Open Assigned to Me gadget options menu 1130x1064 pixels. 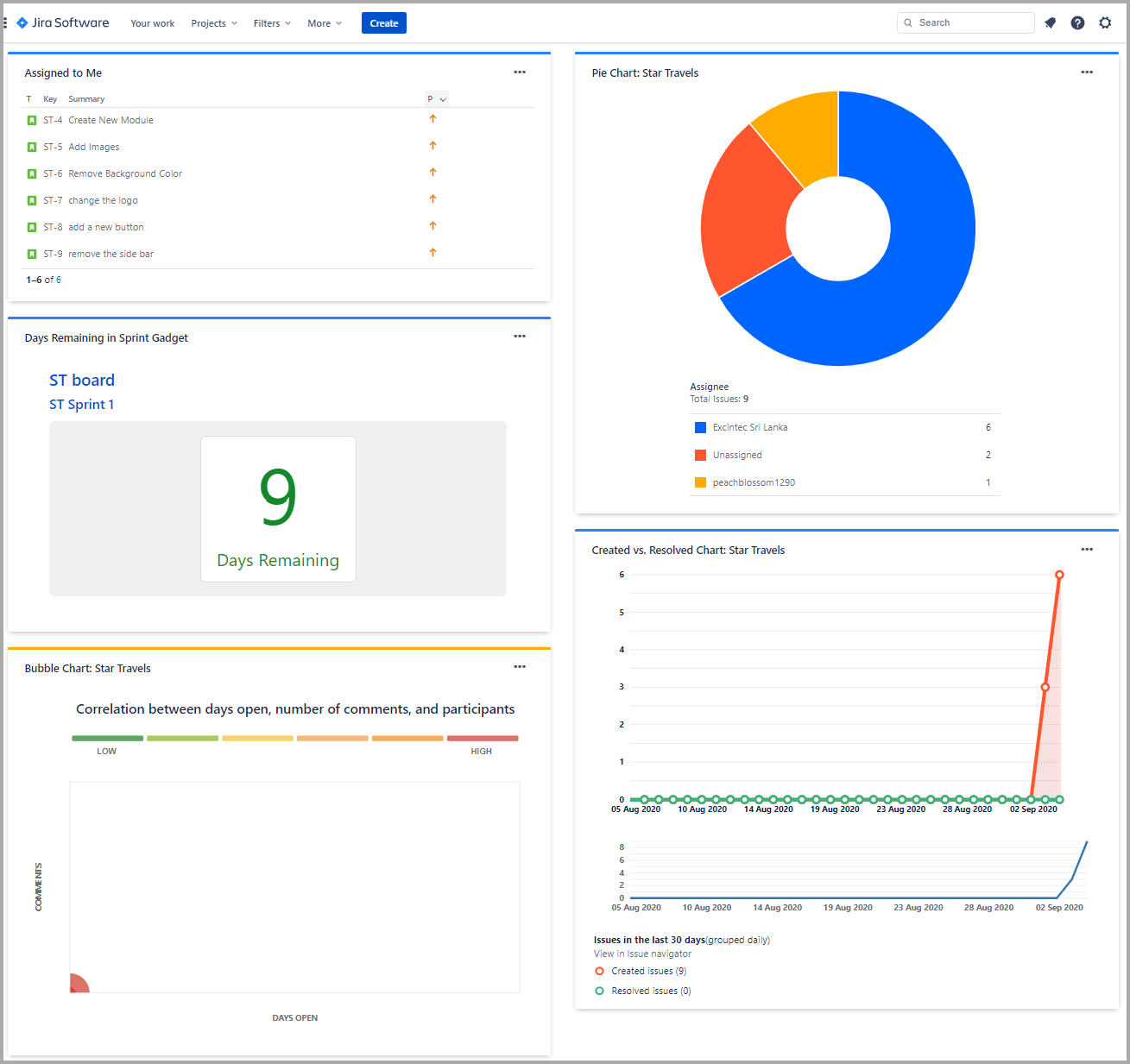click(520, 72)
